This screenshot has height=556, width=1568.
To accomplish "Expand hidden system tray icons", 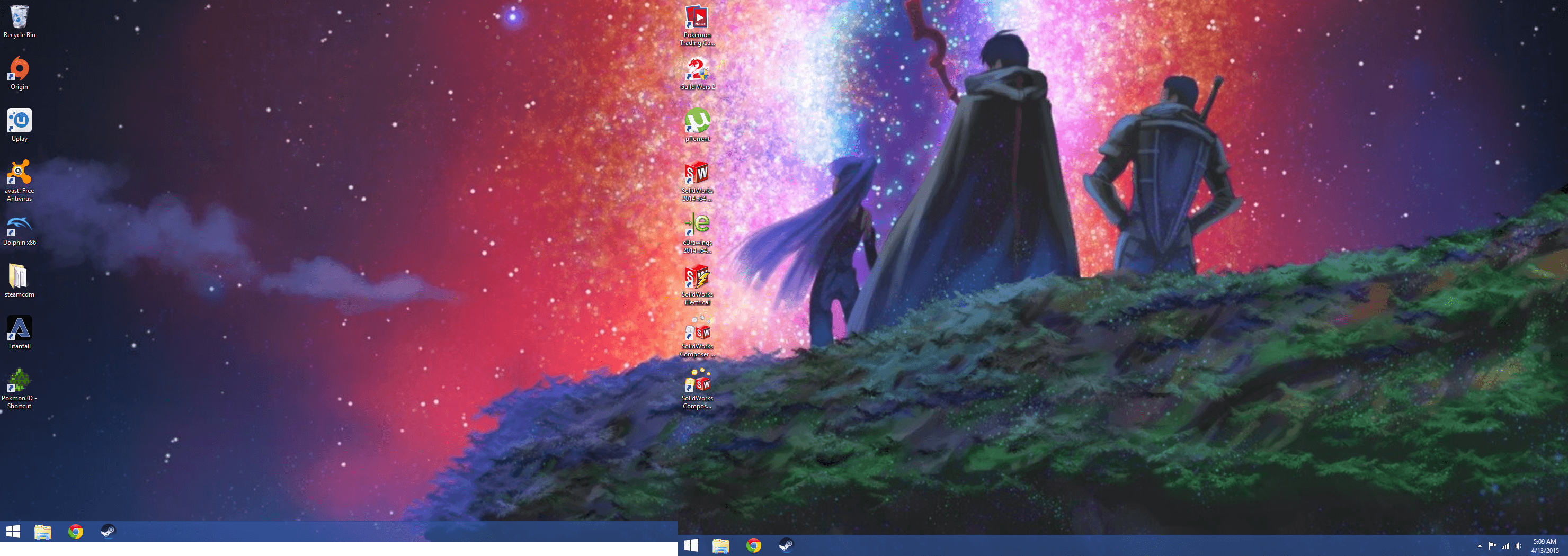I will (x=1481, y=546).
